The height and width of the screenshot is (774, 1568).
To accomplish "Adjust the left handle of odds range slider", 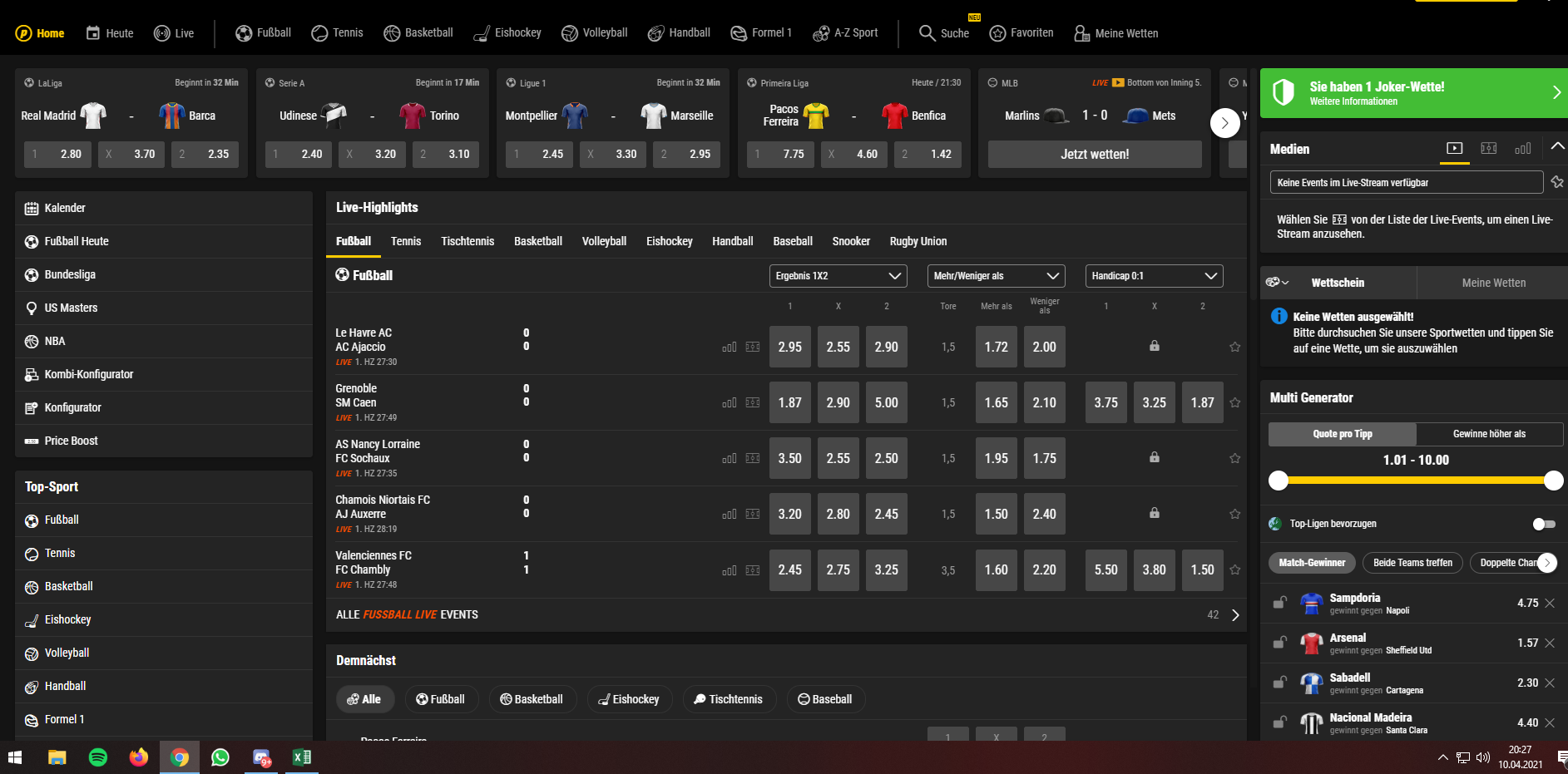I will coord(1279,480).
